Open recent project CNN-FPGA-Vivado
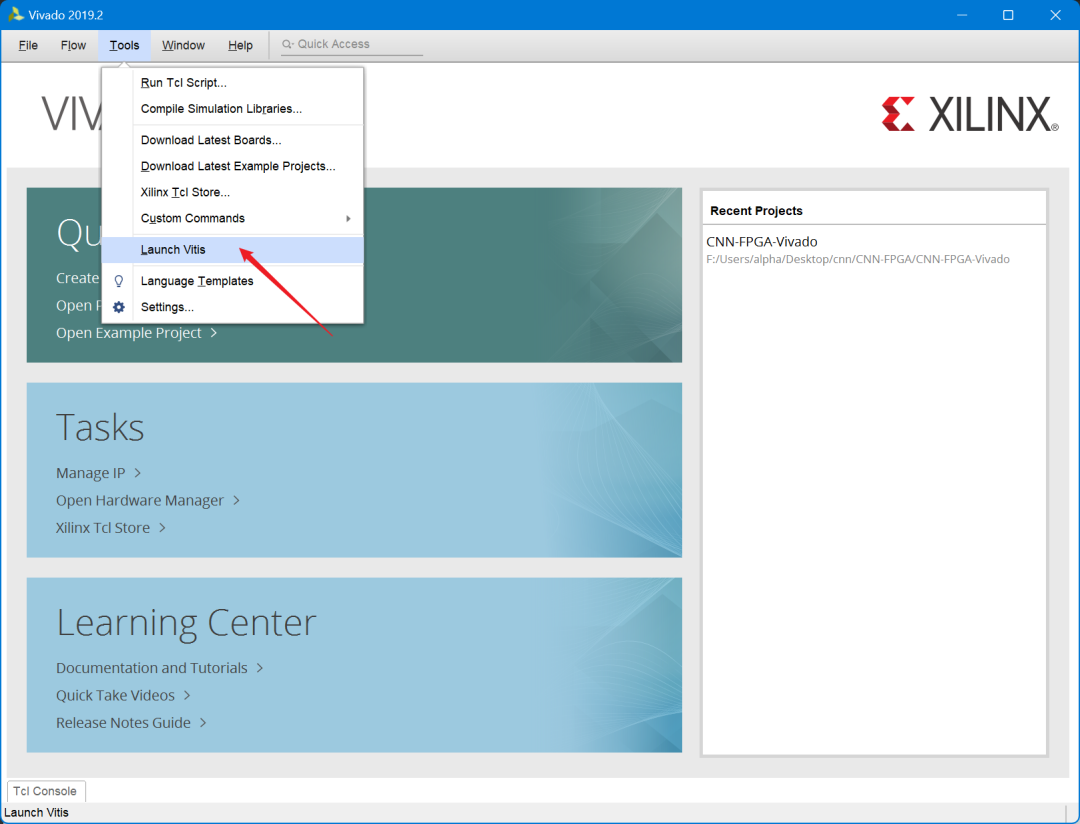 tap(762, 242)
